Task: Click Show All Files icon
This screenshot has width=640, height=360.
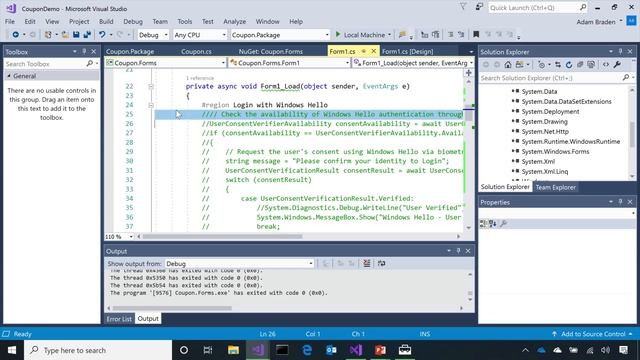Action: tap(591, 64)
